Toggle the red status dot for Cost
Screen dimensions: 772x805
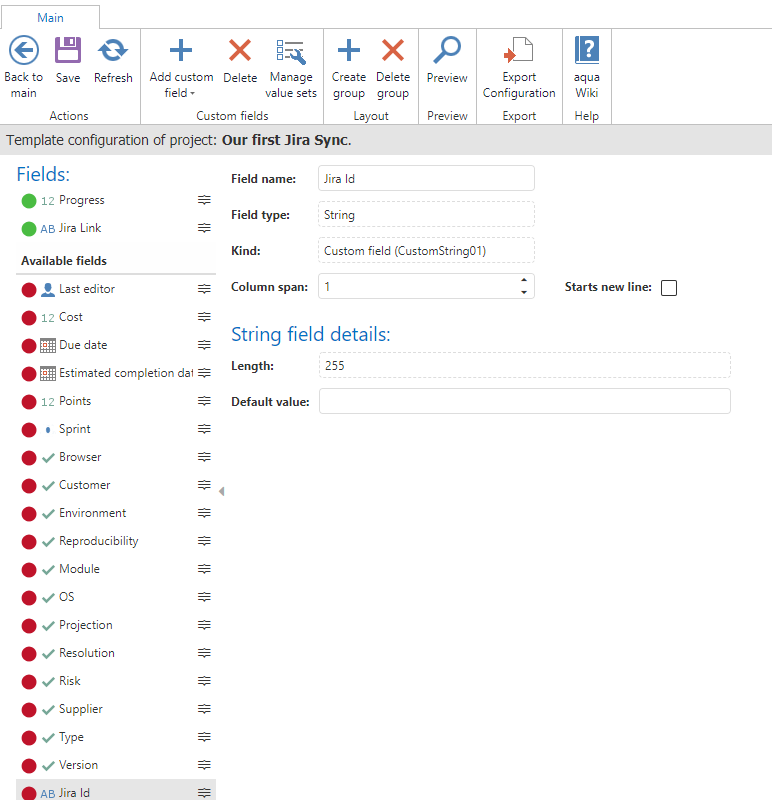pyautogui.click(x=29, y=317)
